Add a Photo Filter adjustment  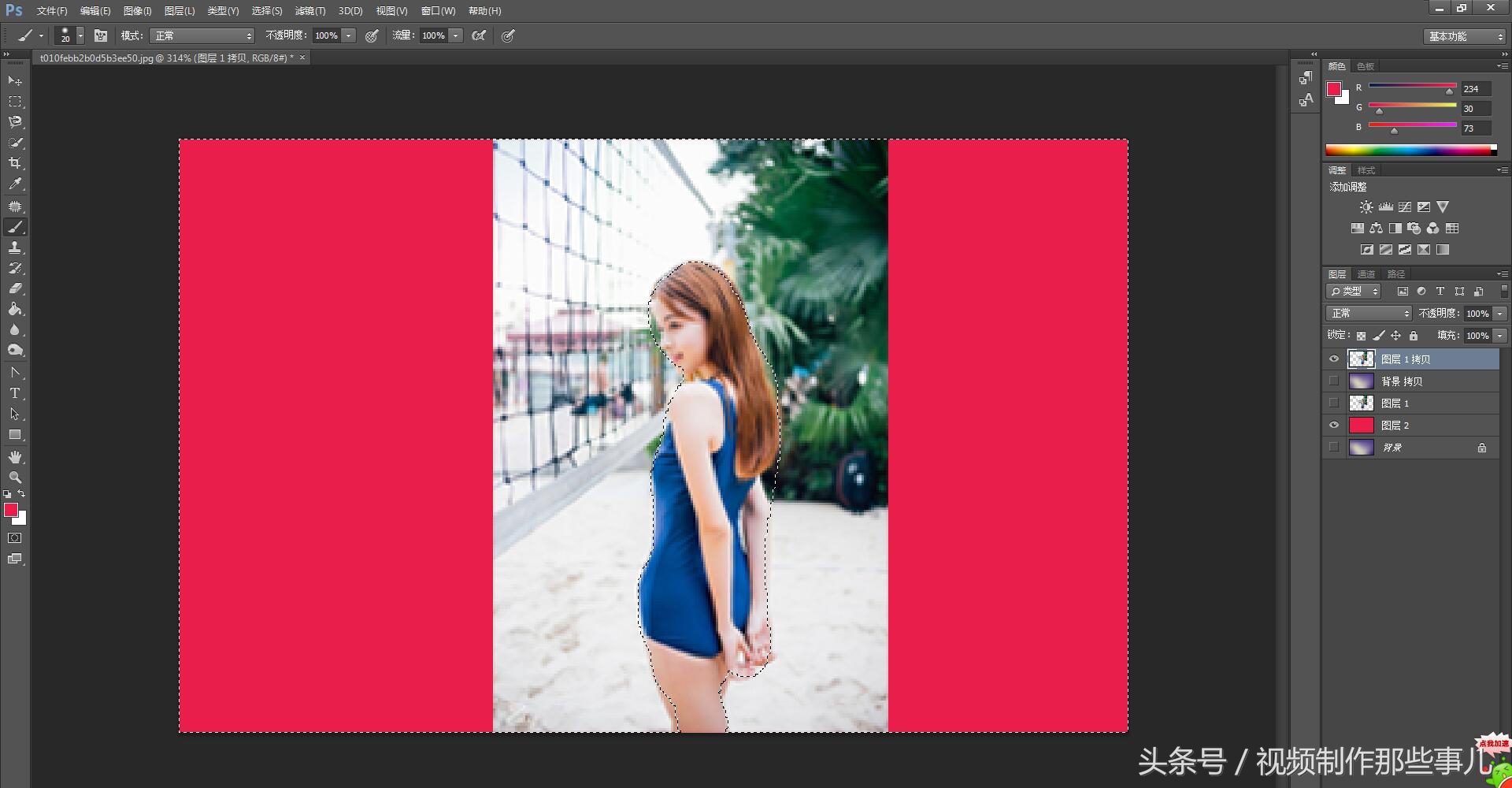pos(1414,229)
